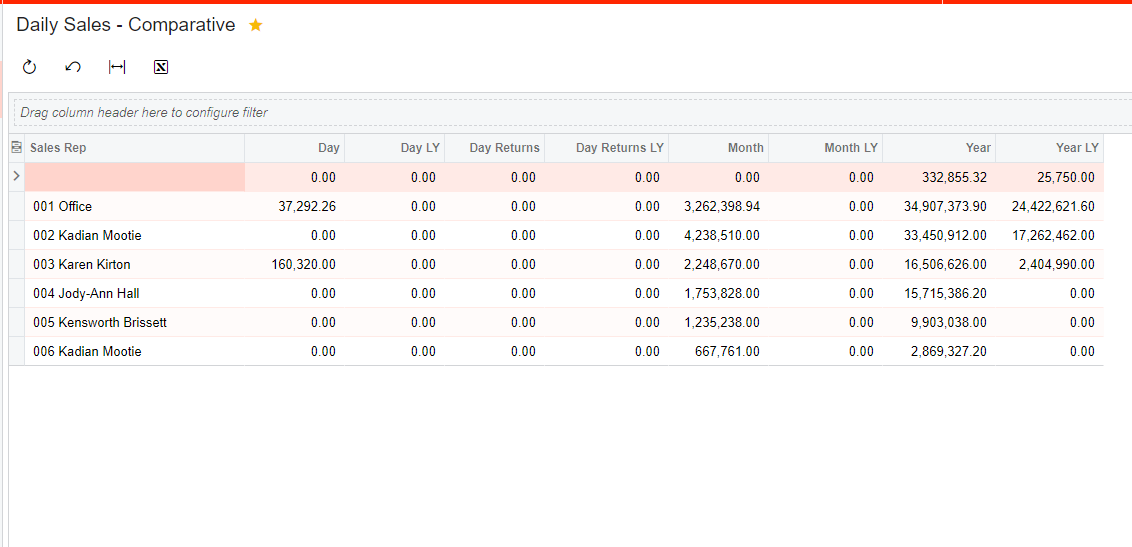
Task: Open the grid column configuration icon
Action: [16, 148]
